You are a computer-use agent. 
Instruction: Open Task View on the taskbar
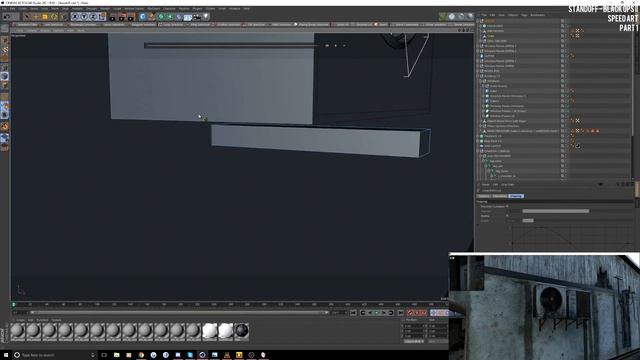click(104, 355)
